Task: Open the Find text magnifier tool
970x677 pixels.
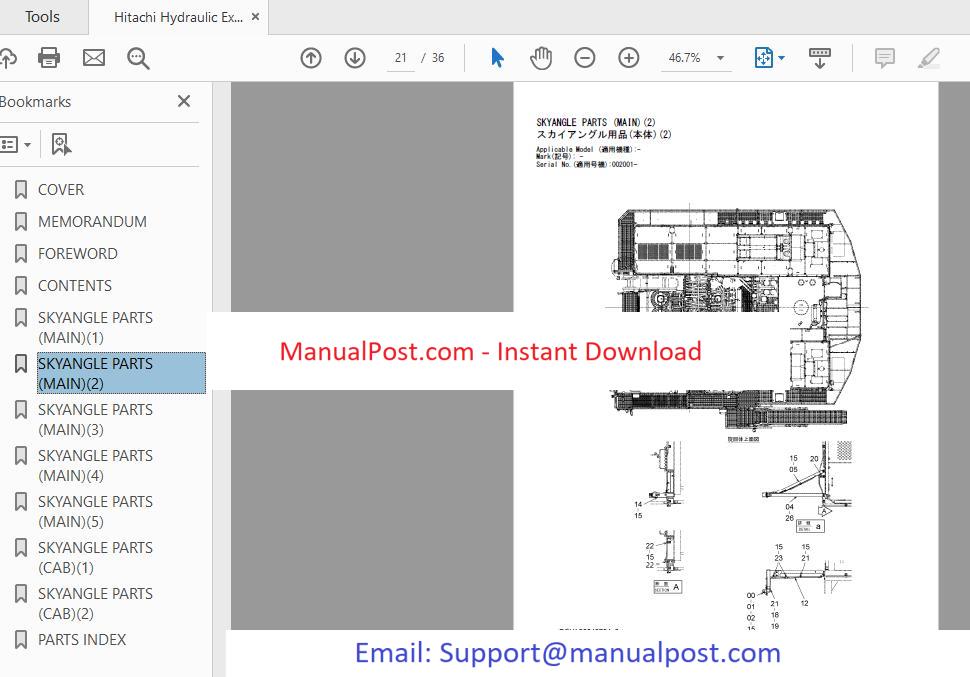Action: click(138, 58)
